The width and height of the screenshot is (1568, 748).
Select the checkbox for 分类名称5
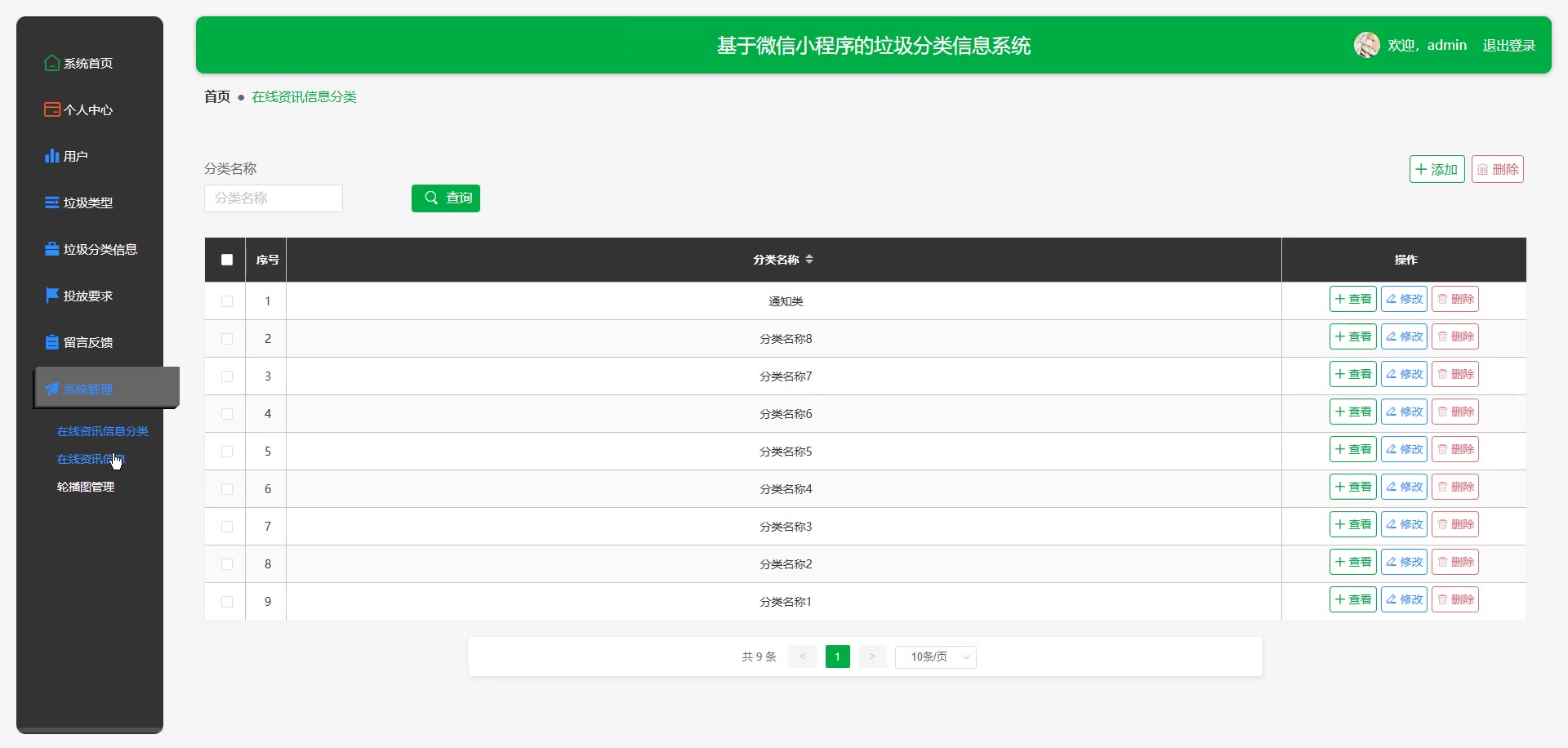pyautogui.click(x=227, y=452)
